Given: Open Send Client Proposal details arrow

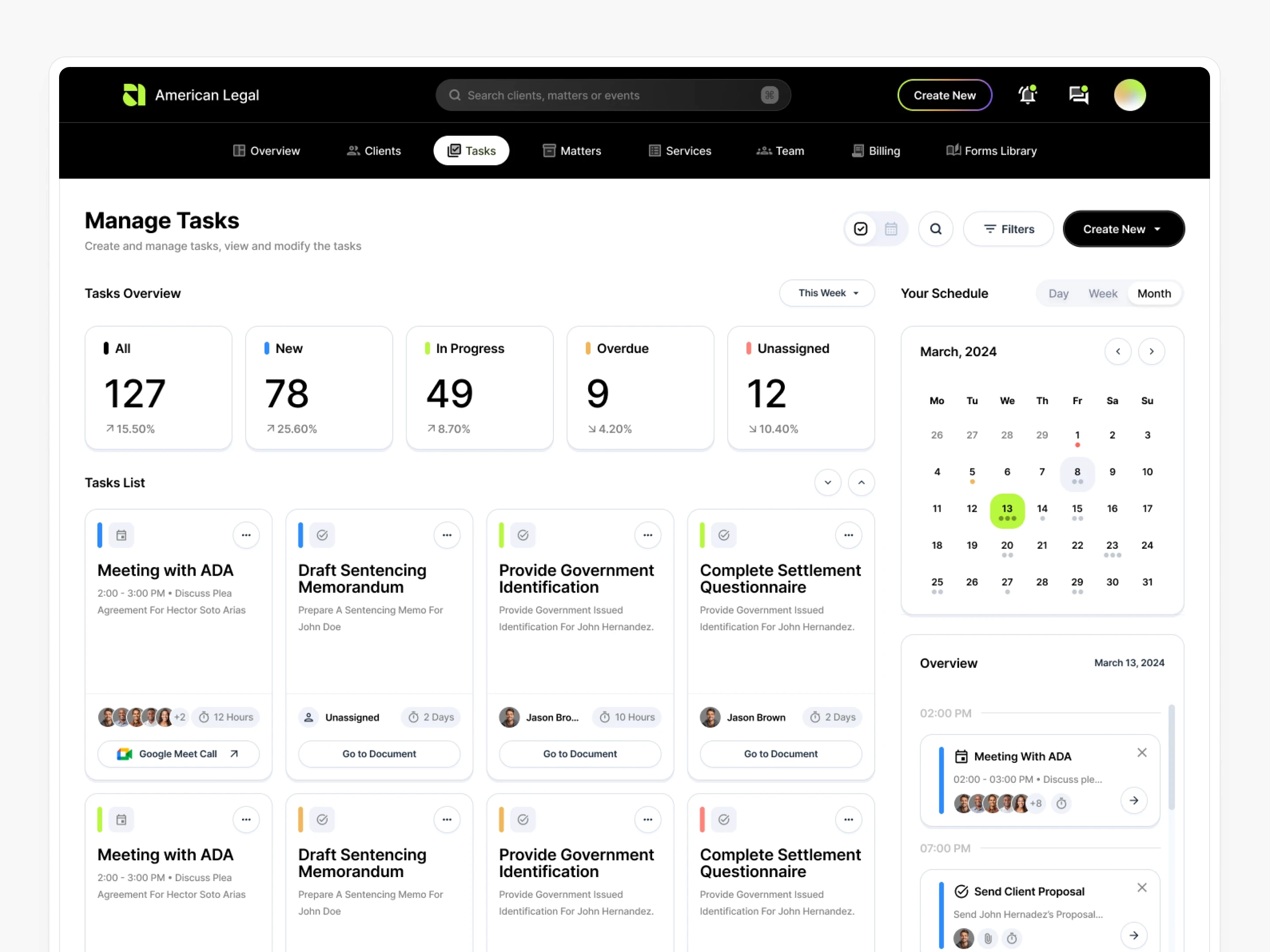Looking at the screenshot, I should [1133, 935].
